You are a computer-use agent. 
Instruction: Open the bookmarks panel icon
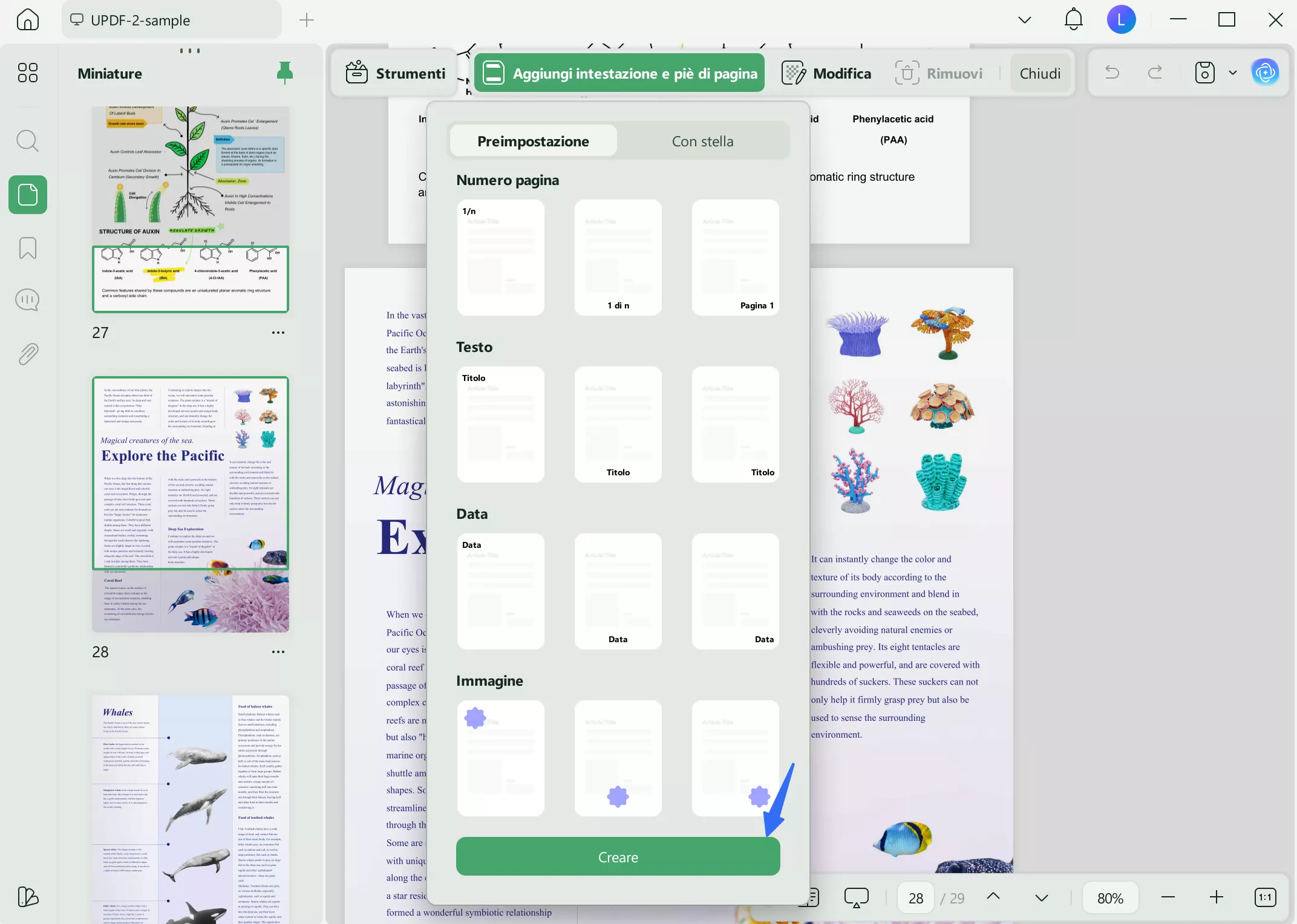[27, 247]
